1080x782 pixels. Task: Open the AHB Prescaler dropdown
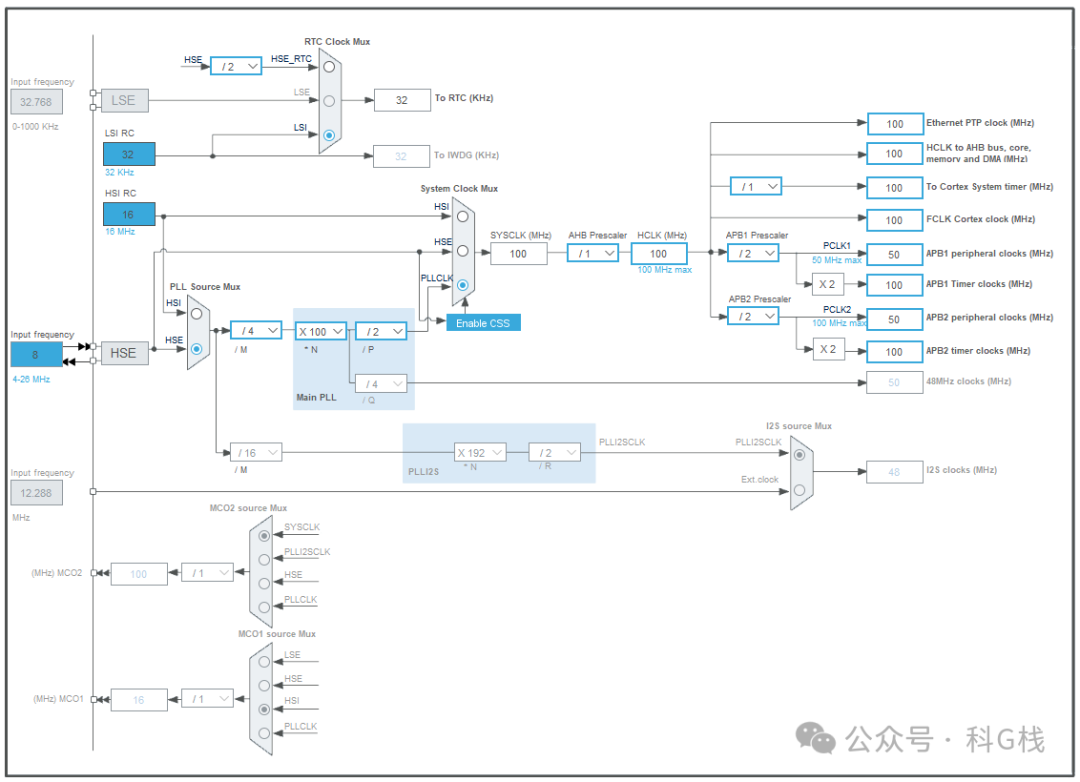coord(593,253)
